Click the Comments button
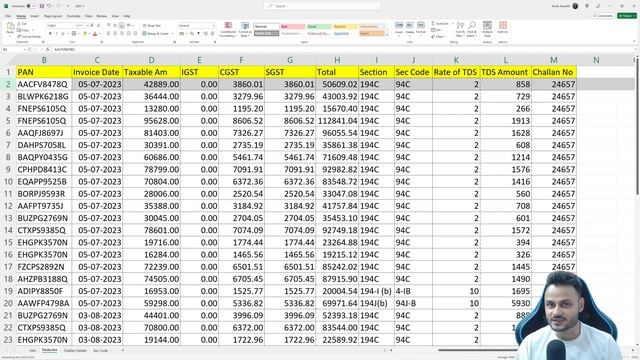640x360 pixels. point(603,16)
